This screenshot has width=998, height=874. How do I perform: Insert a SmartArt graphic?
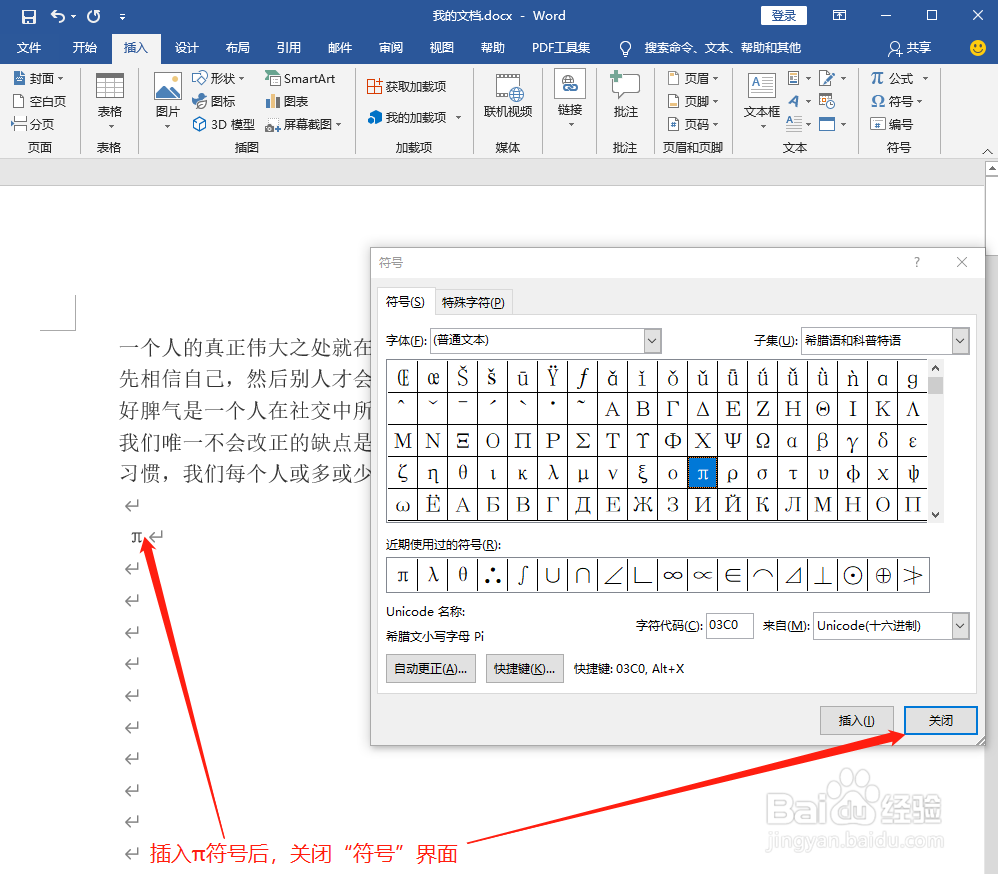tap(300, 78)
